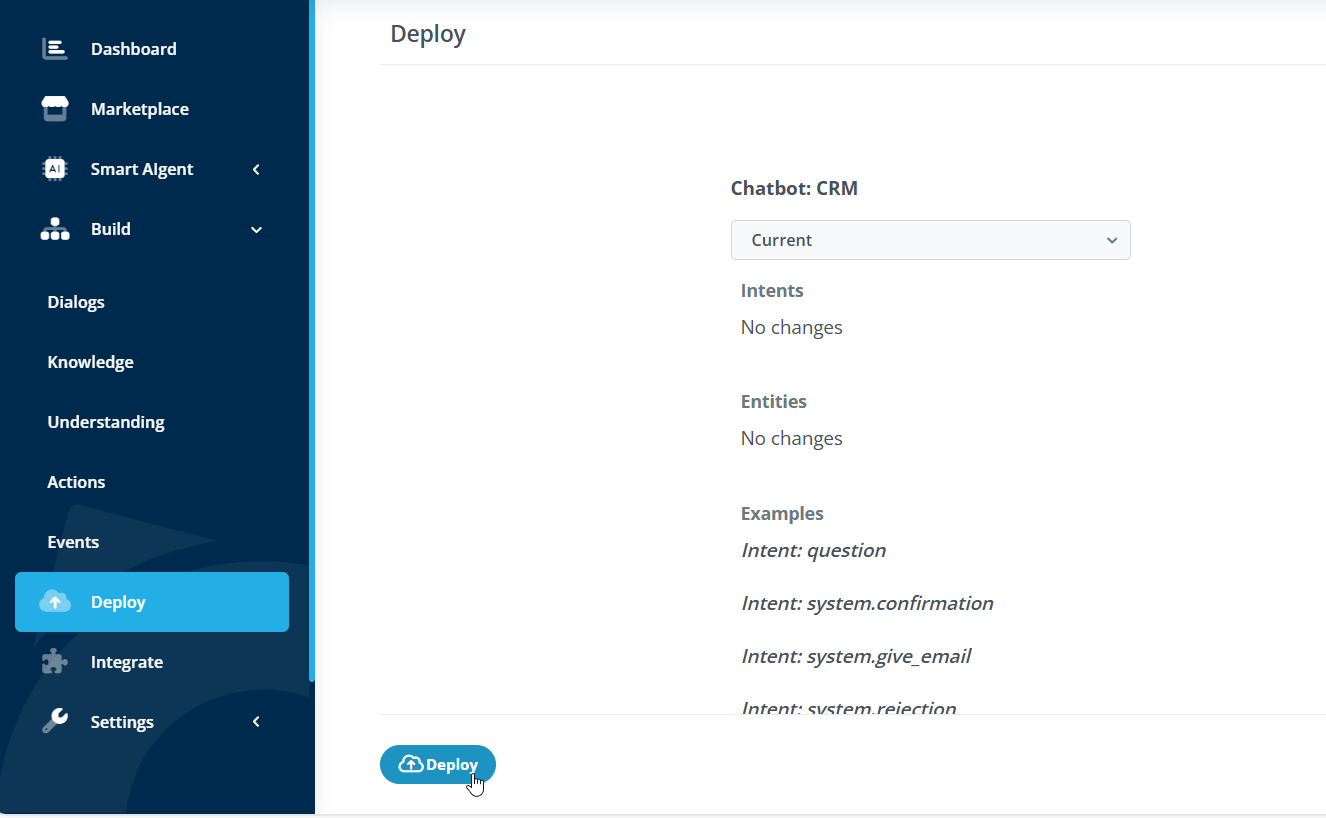Select the Smart AIgent menu label
Screen dimensions: 1326x818
[x=142, y=169]
